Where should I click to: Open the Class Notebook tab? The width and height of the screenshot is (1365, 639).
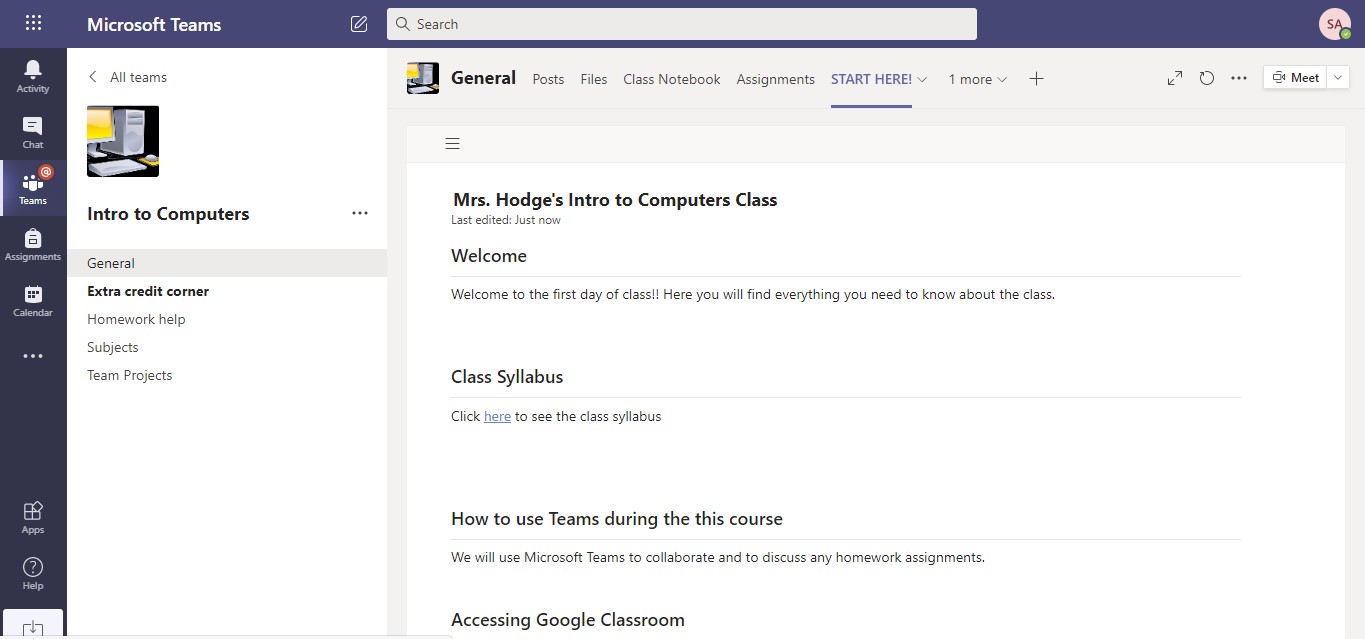click(x=671, y=78)
